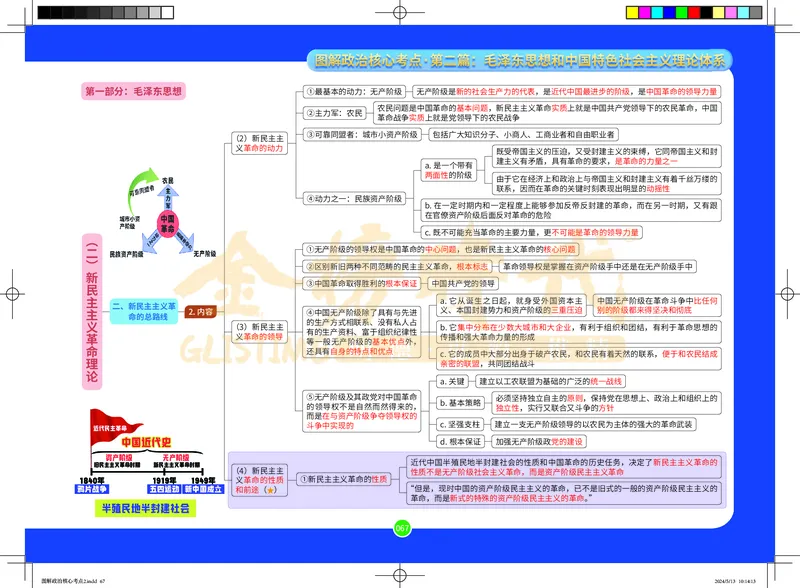This screenshot has height=588, width=800.
Task: Click the 半殖民地半封建社会 green label
Action: click(147, 506)
